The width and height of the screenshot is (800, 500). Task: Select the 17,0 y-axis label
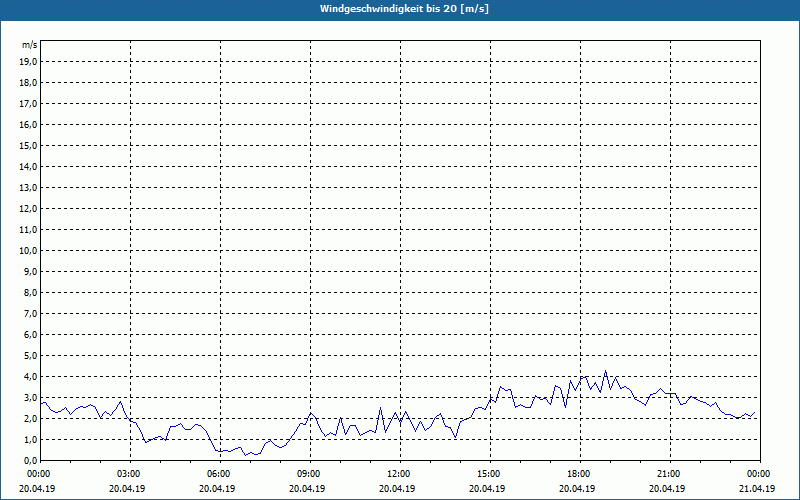[x=28, y=104]
